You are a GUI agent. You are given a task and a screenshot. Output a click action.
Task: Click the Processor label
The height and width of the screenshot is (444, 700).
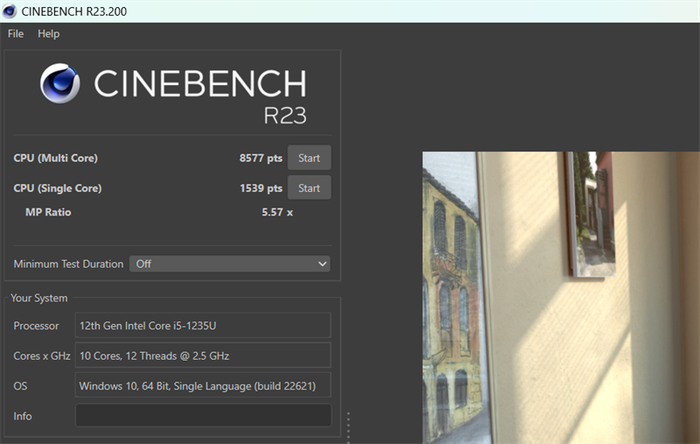(x=36, y=326)
